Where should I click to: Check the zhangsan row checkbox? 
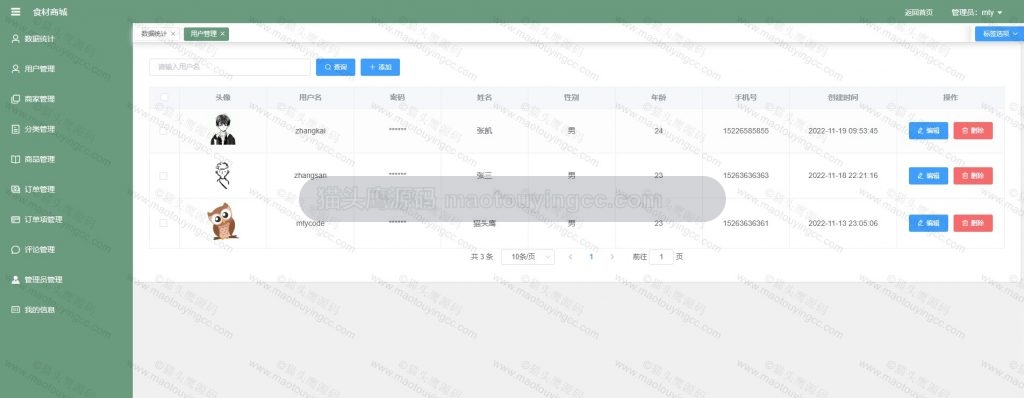point(163,176)
